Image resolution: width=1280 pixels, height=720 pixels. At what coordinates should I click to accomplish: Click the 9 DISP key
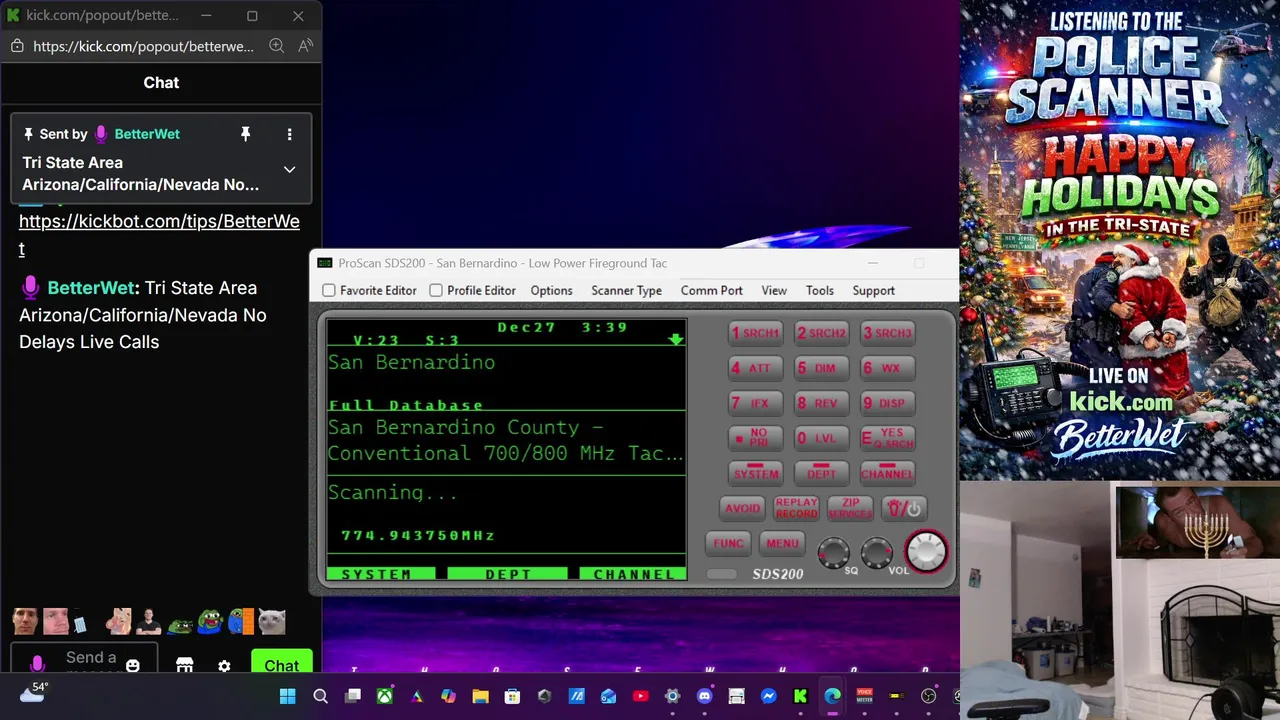coord(888,403)
